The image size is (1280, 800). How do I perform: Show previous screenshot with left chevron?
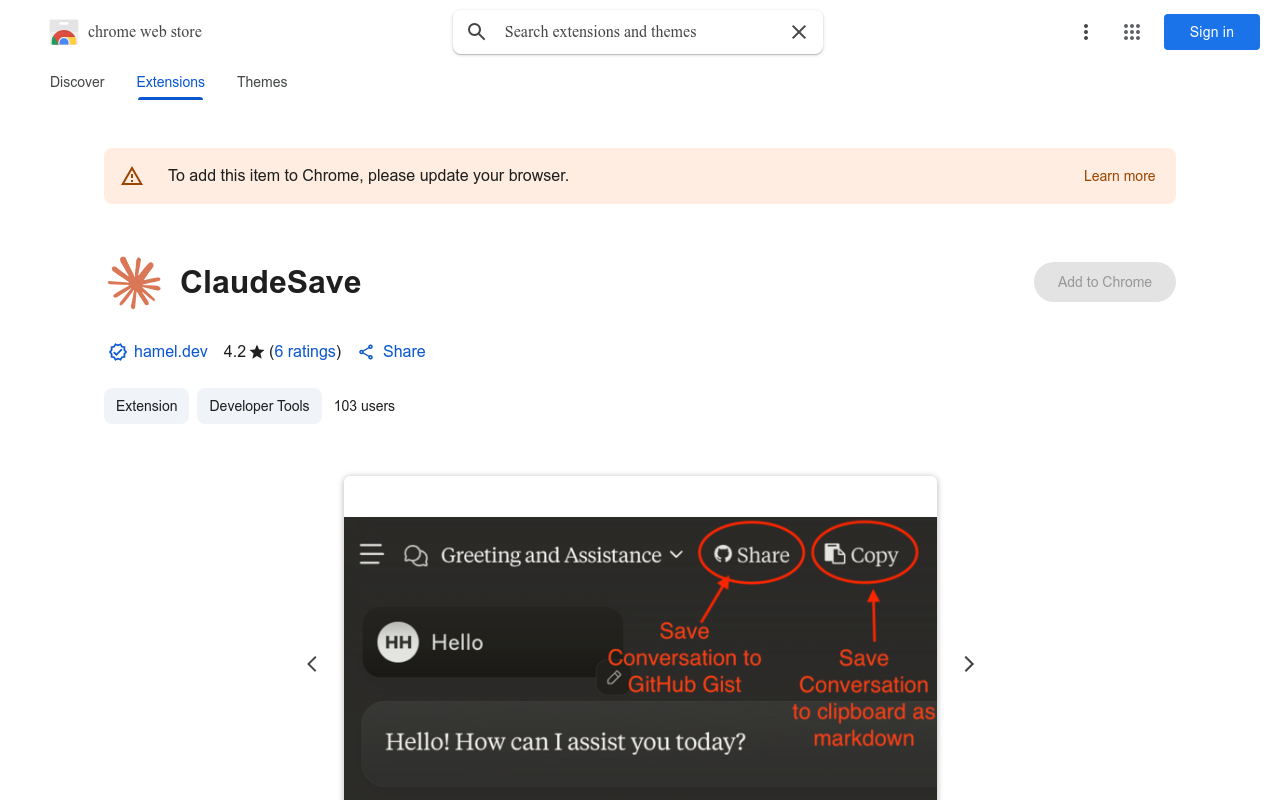(x=312, y=664)
